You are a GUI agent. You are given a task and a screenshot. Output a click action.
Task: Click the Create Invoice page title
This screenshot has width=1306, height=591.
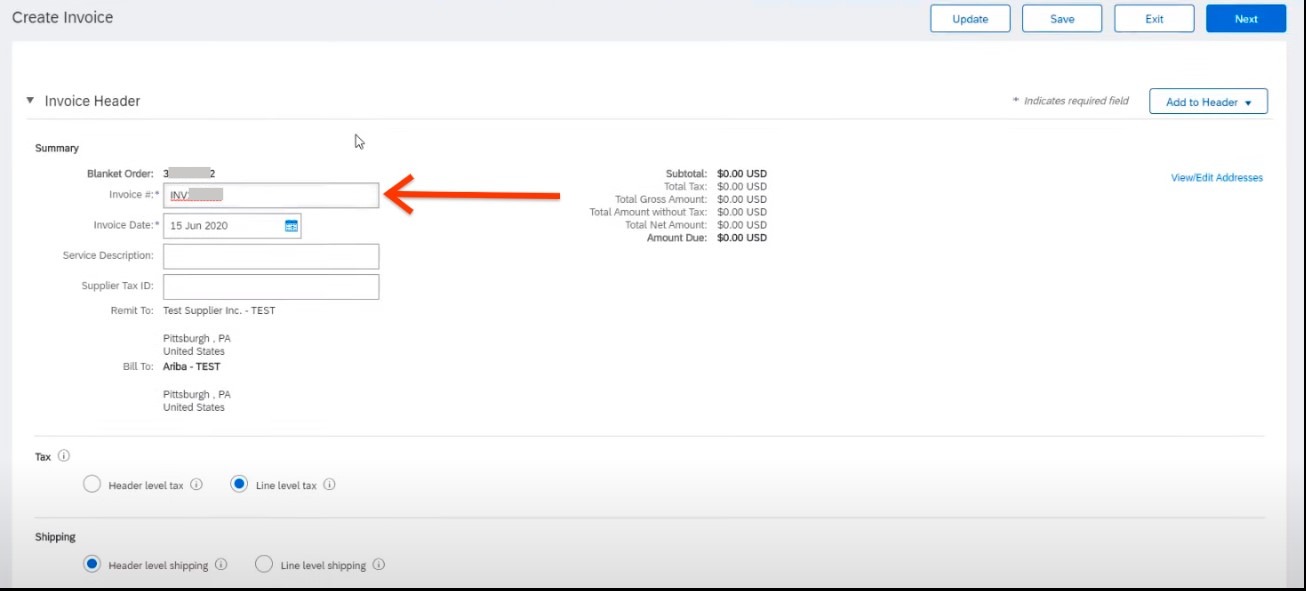63,18
